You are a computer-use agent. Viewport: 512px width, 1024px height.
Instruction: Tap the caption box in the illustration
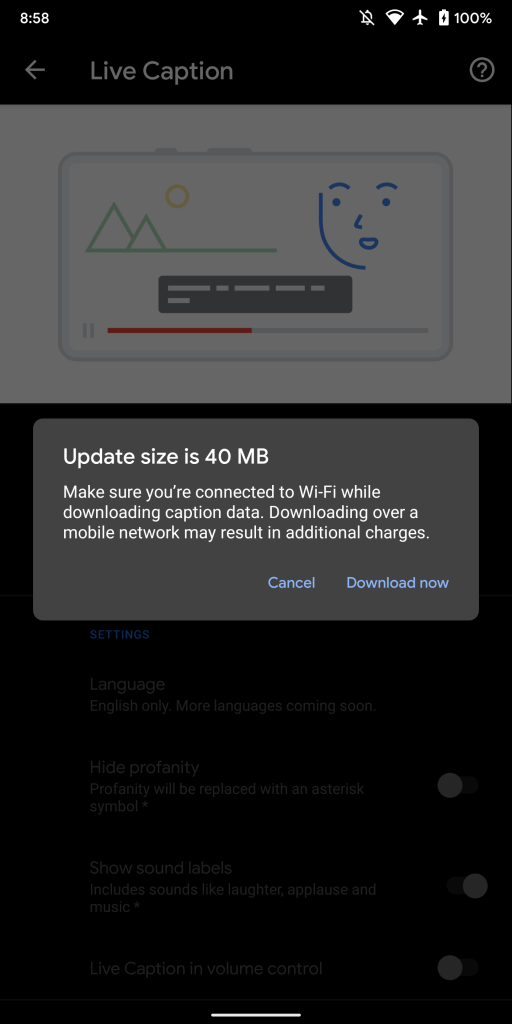[255, 294]
